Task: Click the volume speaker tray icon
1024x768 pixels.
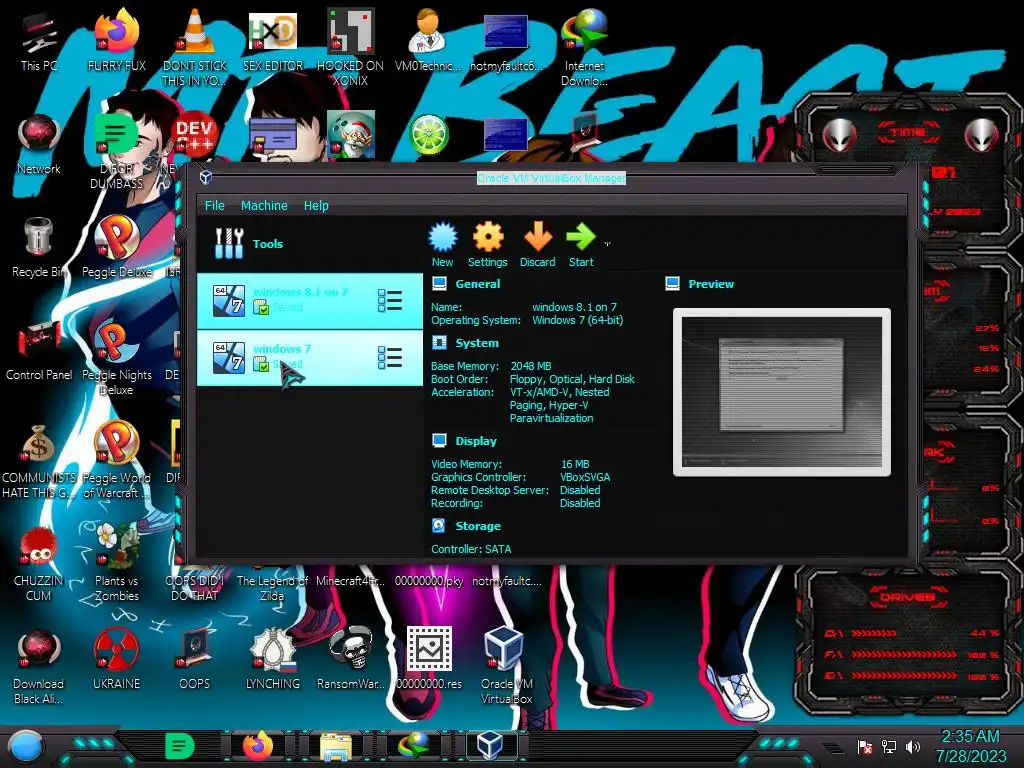Action: pyautogui.click(x=912, y=746)
